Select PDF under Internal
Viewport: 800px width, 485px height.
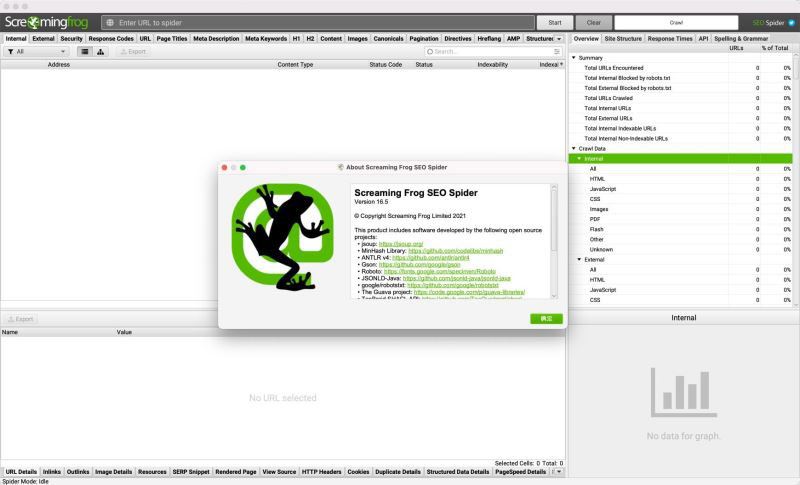click(x=681, y=219)
